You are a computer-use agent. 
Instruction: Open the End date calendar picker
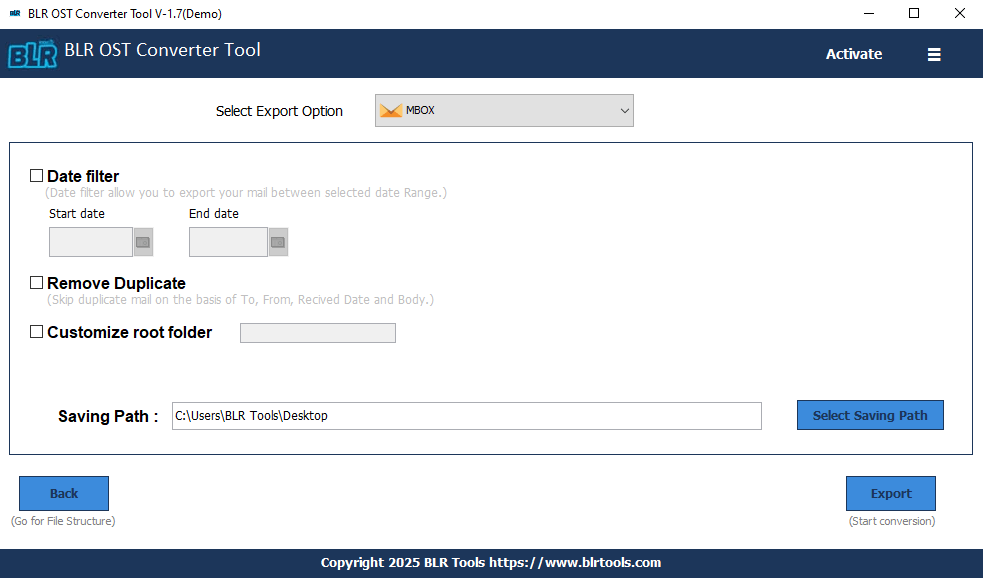[278, 242]
